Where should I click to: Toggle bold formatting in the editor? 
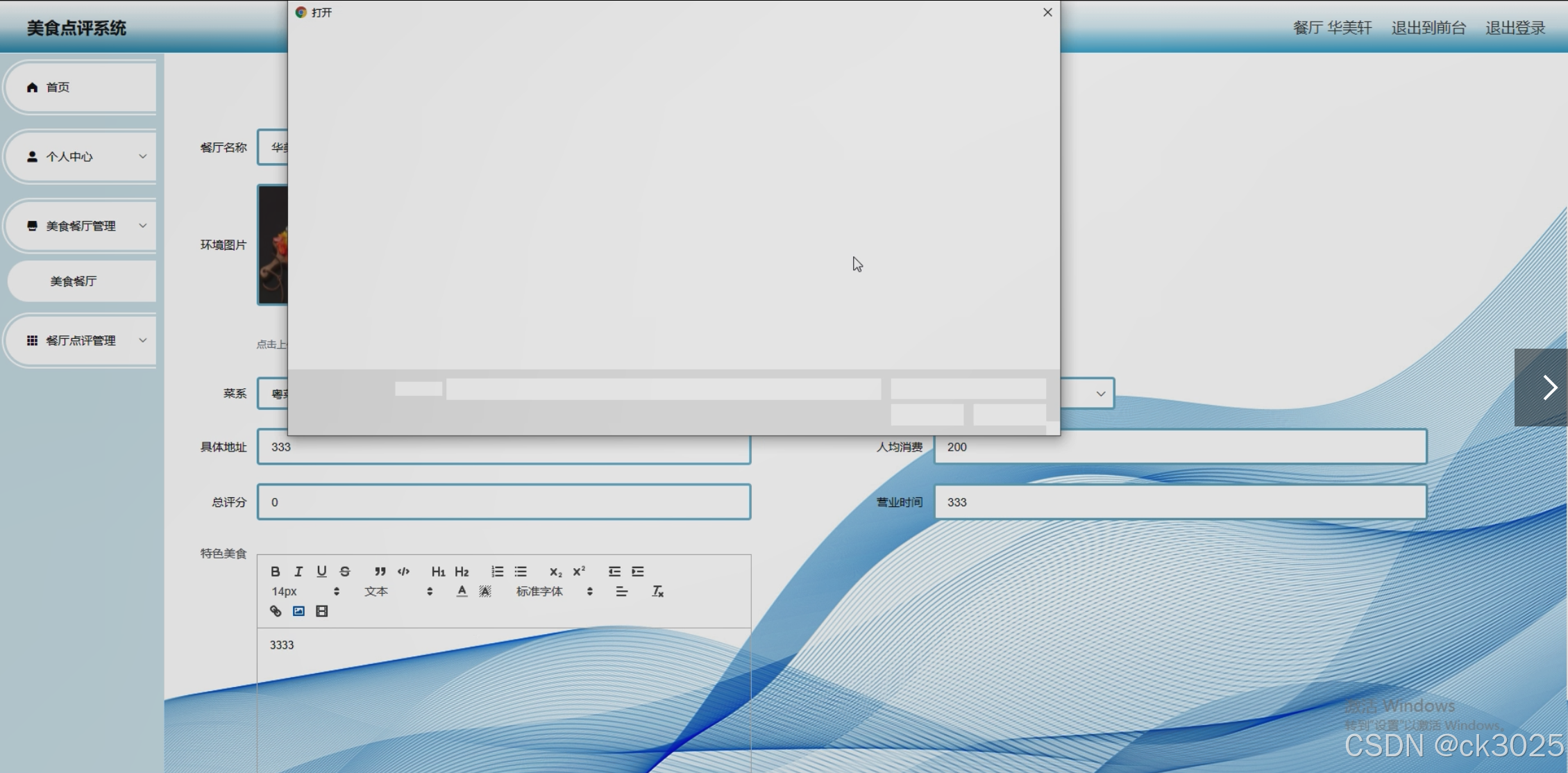[276, 572]
